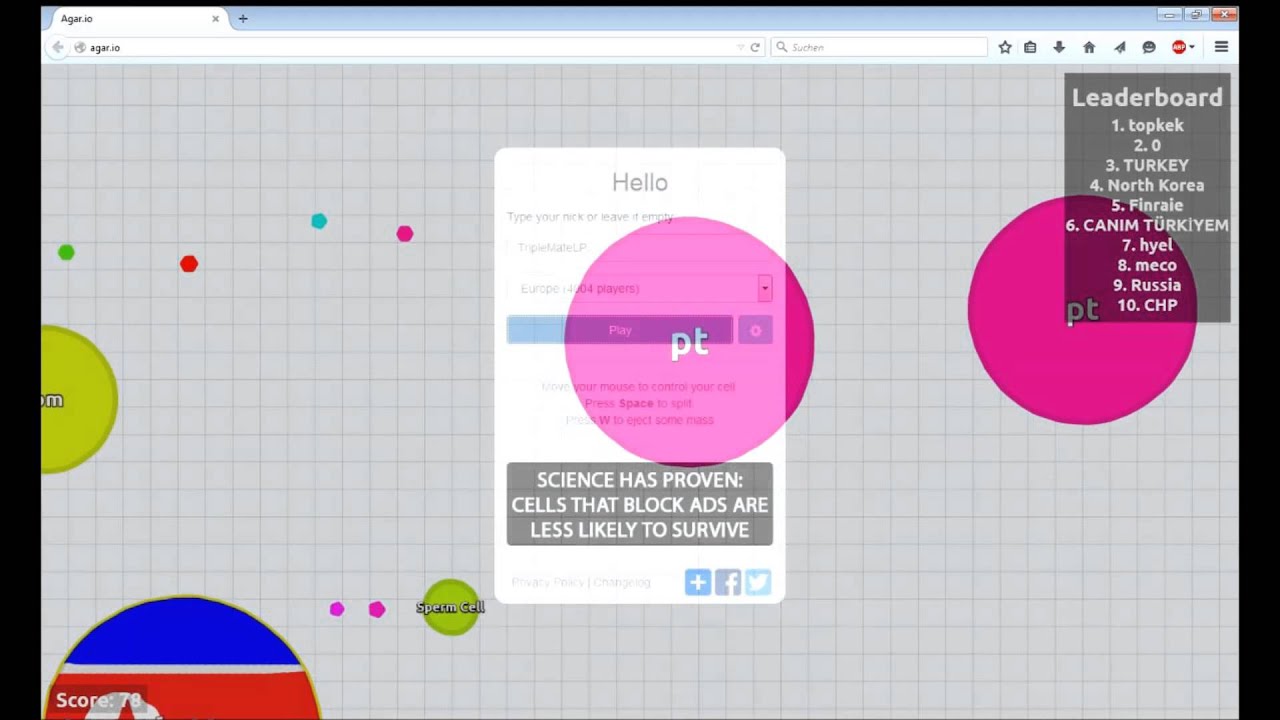Close the Agar.io tab
Image resolution: width=1280 pixels, height=720 pixels.
pos(215,18)
